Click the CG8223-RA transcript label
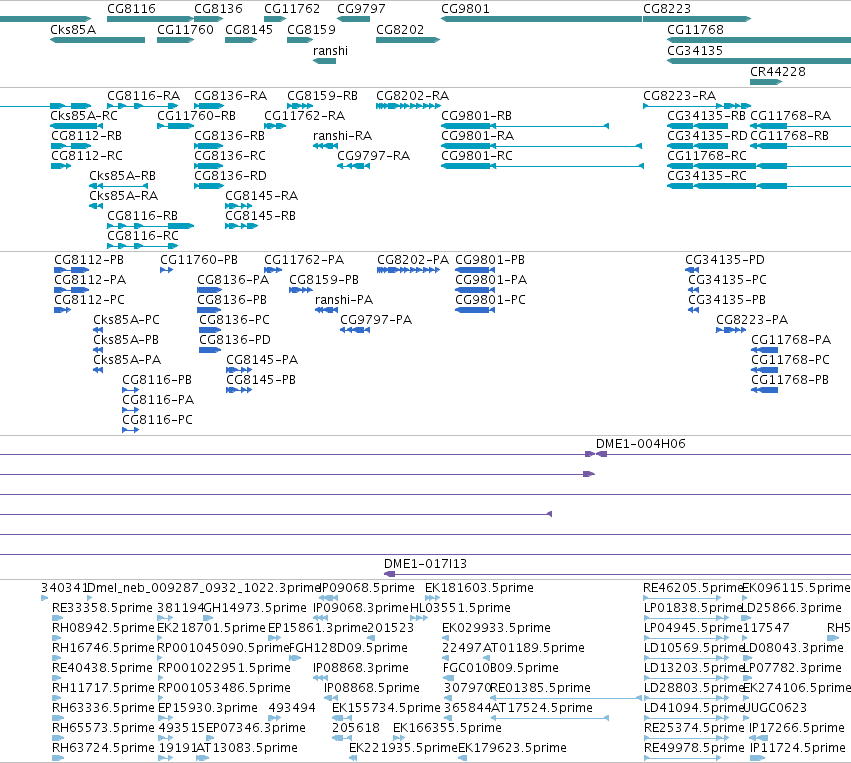Viewport: 851px width, 763px height. pos(679,96)
